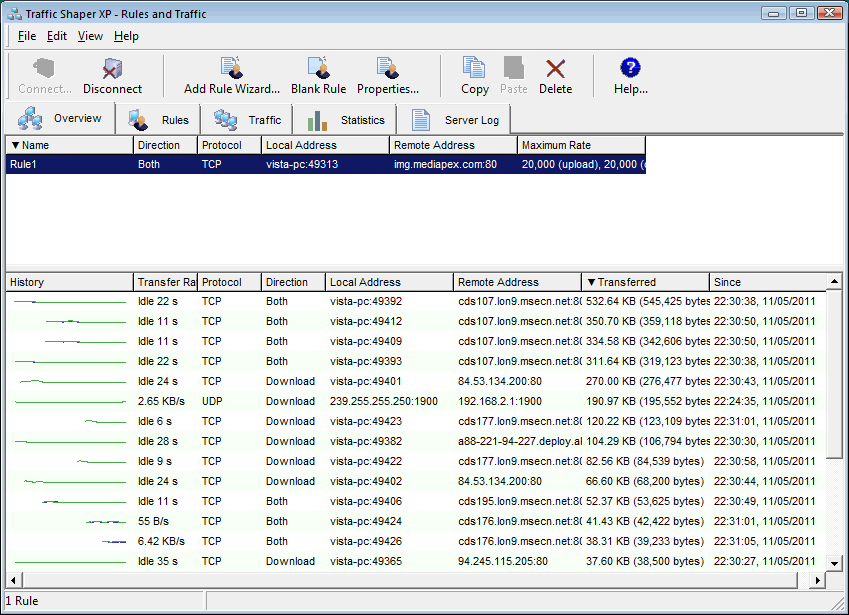Open the File menu
This screenshot has height=615, width=849.
(27, 36)
